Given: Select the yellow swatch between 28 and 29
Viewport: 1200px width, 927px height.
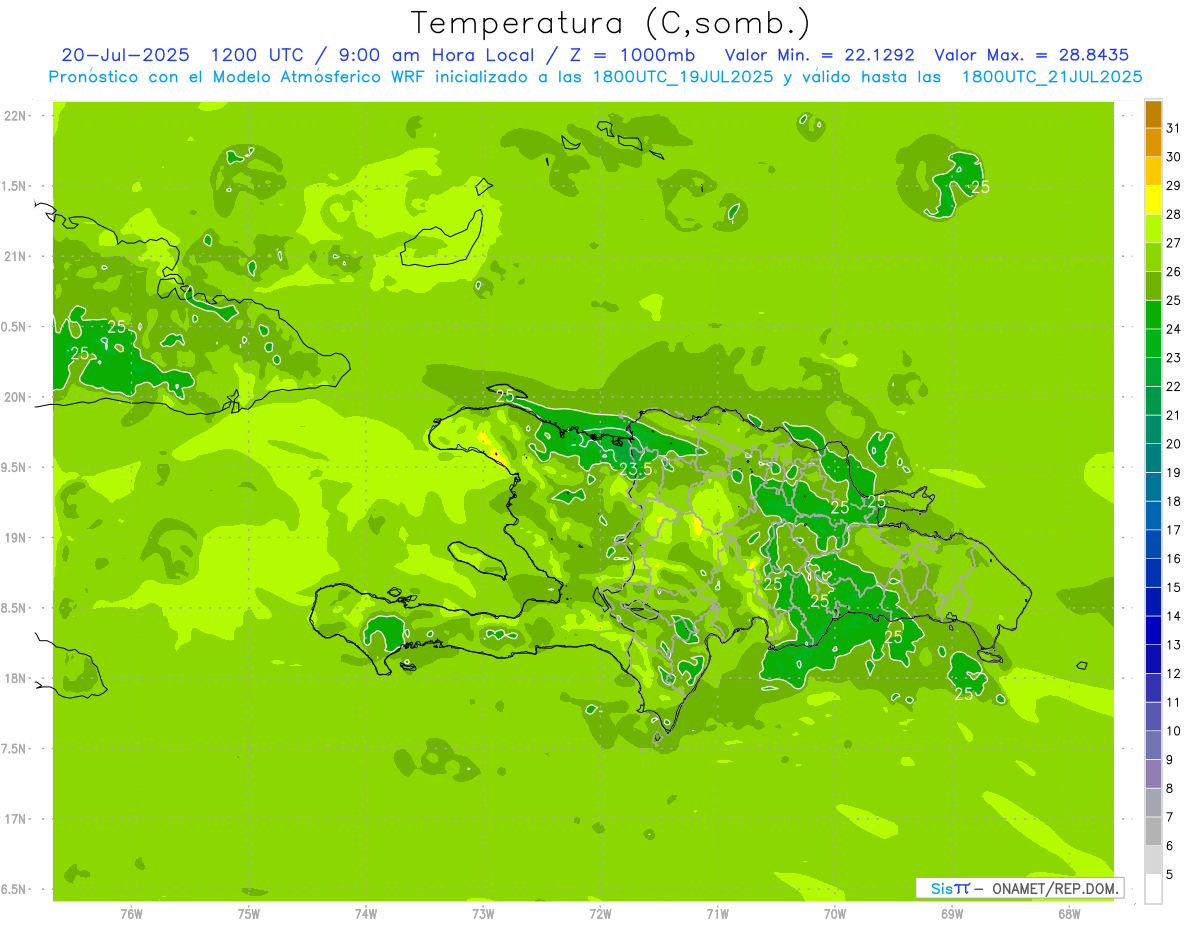Looking at the screenshot, I should [1153, 200].
